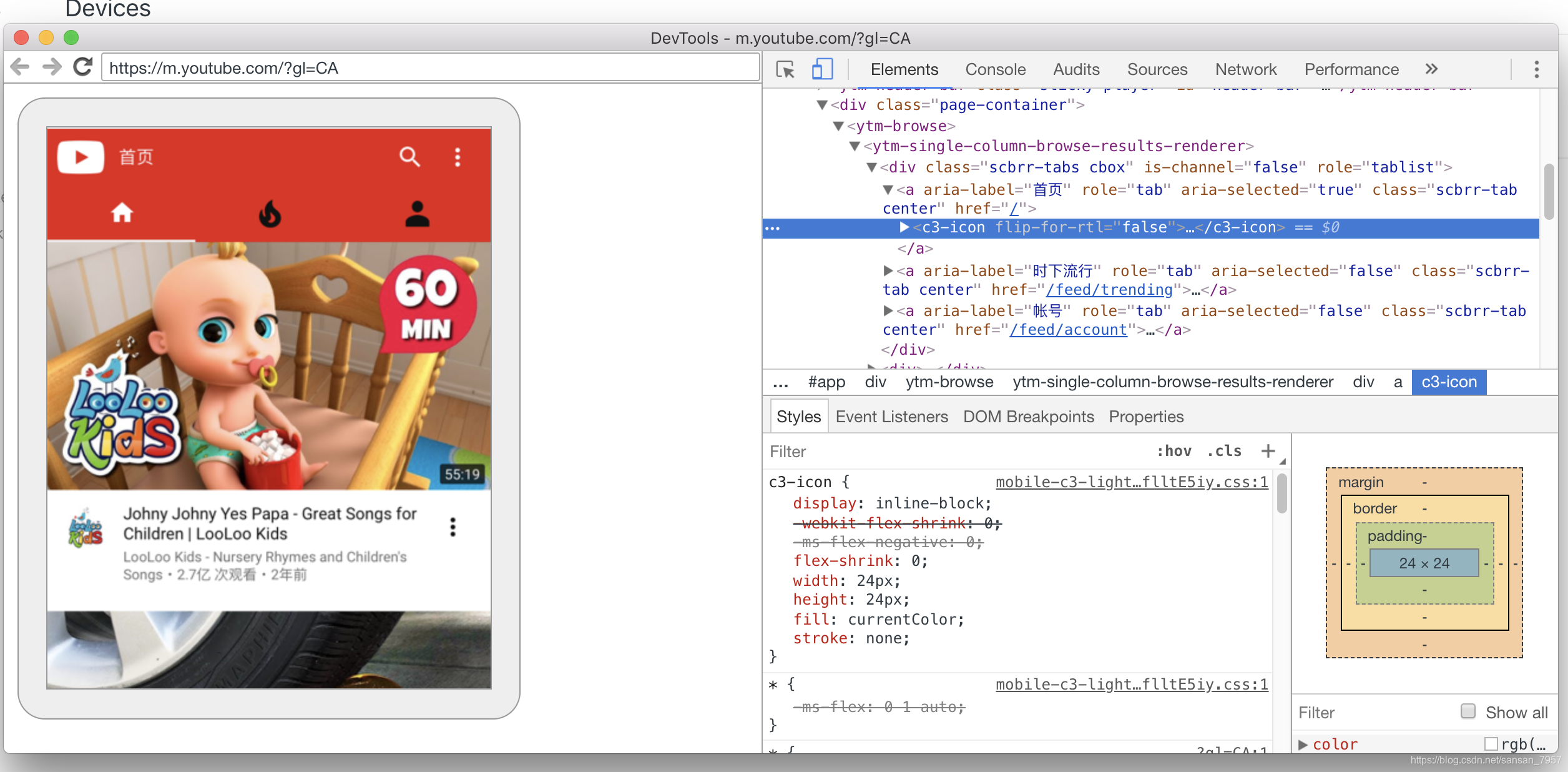Image resolution: width=1568 pixels, height=772 pixels.
Task: Tap the account person tab icon
Action: click(417, 214)
